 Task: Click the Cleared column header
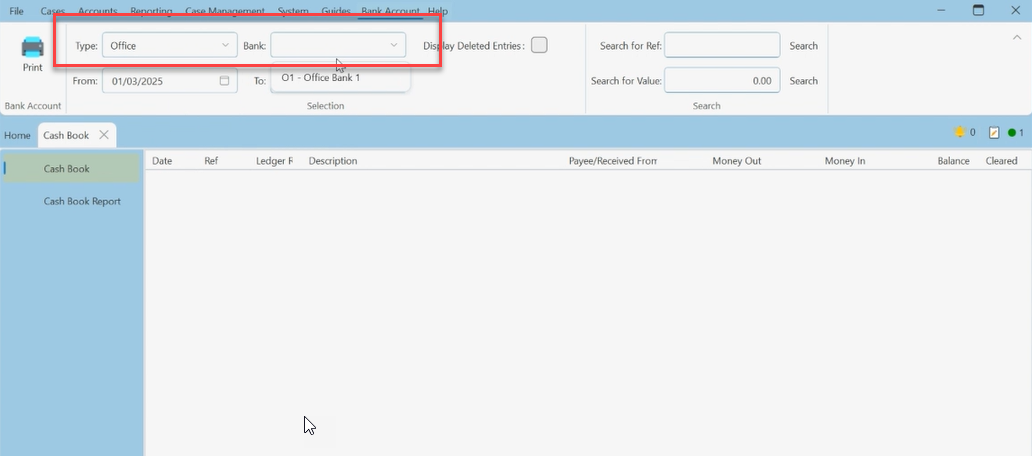coord(1001,161)
